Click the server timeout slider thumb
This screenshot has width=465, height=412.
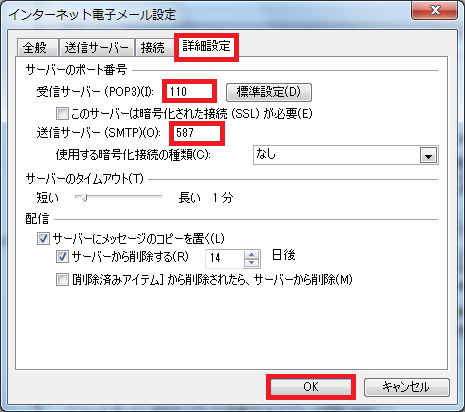(x=84, y=198)
